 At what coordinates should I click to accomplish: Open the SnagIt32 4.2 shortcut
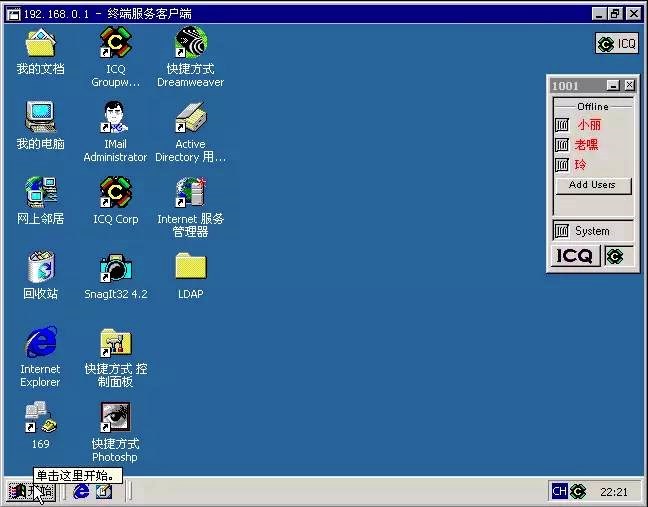click(115, 268)
